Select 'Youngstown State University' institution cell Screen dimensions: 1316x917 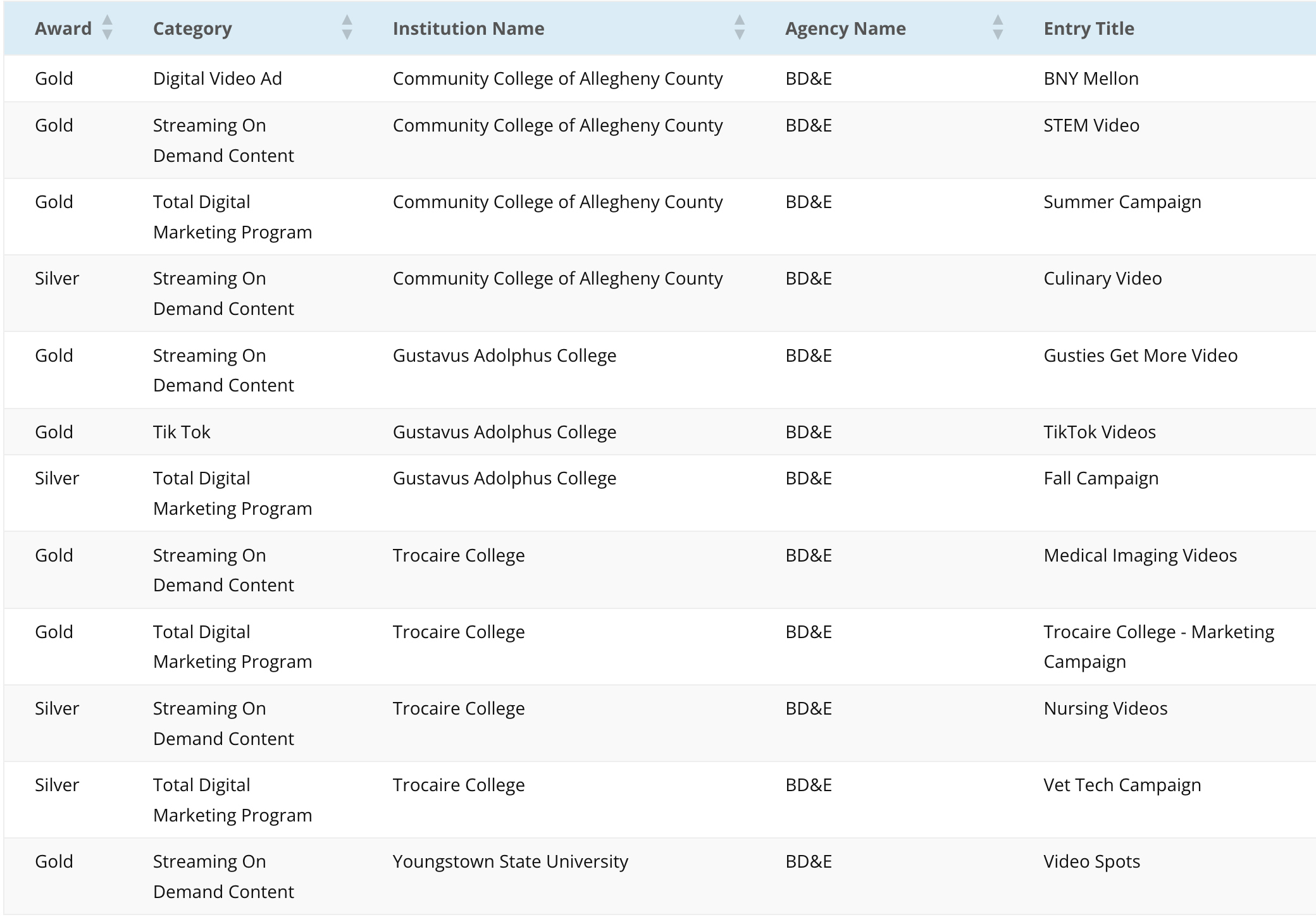511,861
